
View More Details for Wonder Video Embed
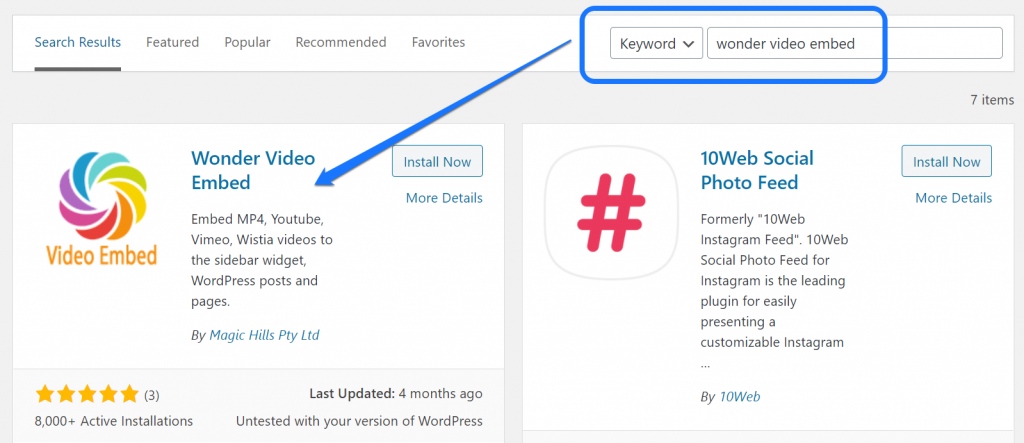tap(444, 198)
